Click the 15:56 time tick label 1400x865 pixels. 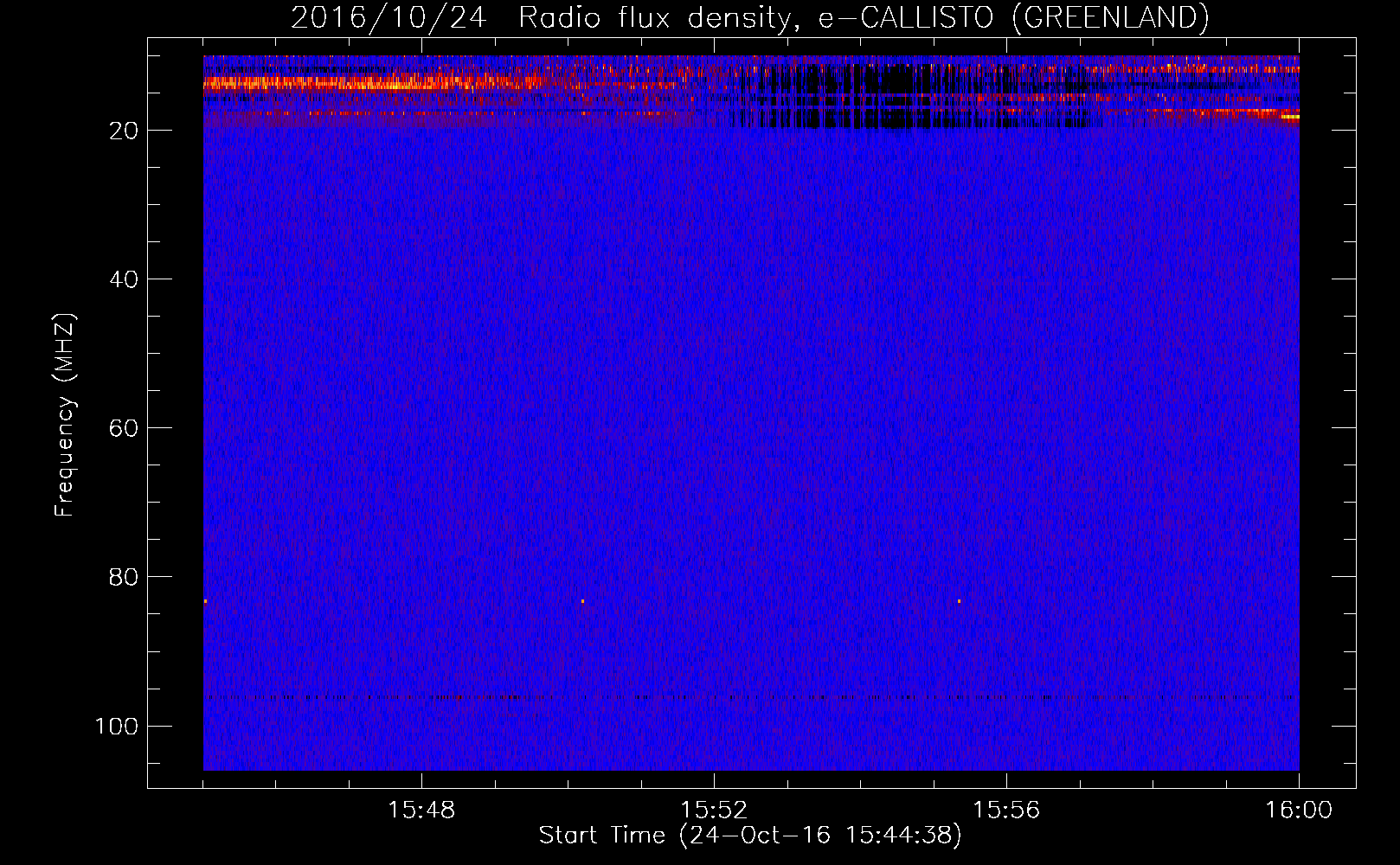(1006, 810)
